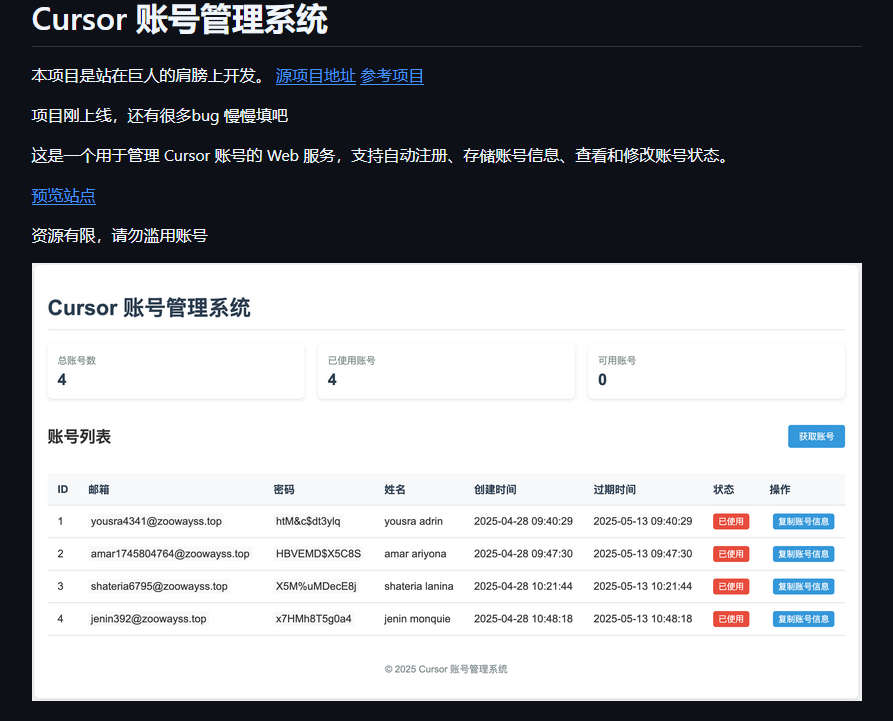Click the password htM&c$dt3ylq
Viewport: 893px width, 721px height.
click(308, 521)
